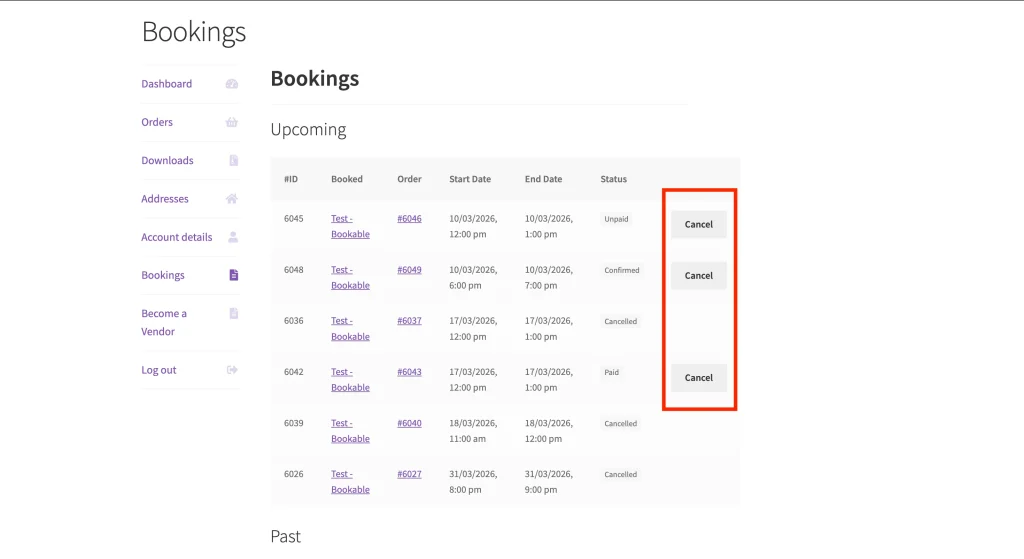Open order #6040 link
The width and height of the screenshot is (1024, 559).
coord(409,423)
